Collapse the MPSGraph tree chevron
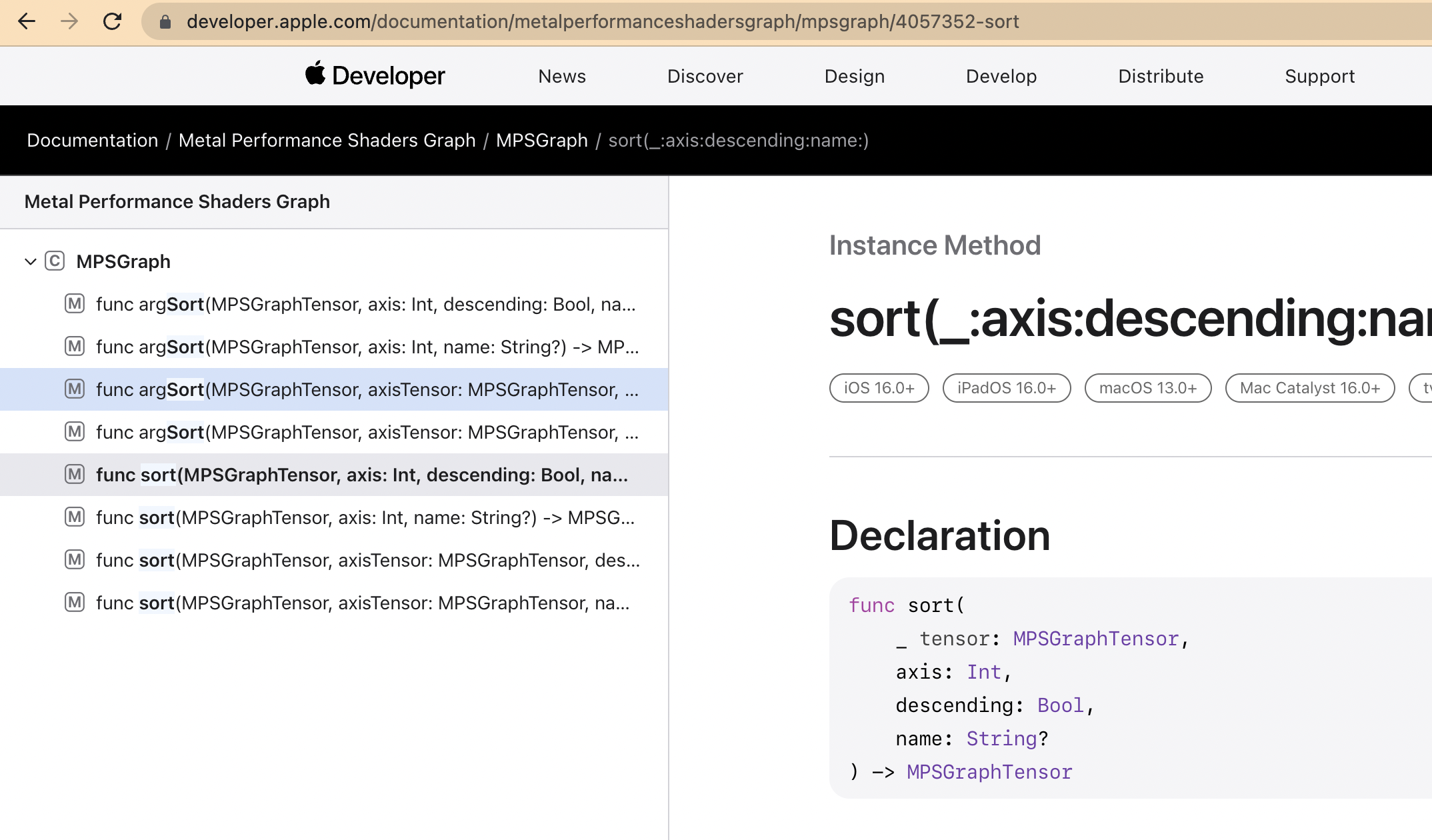This screenshot has width=1432, height=840. 30,261
